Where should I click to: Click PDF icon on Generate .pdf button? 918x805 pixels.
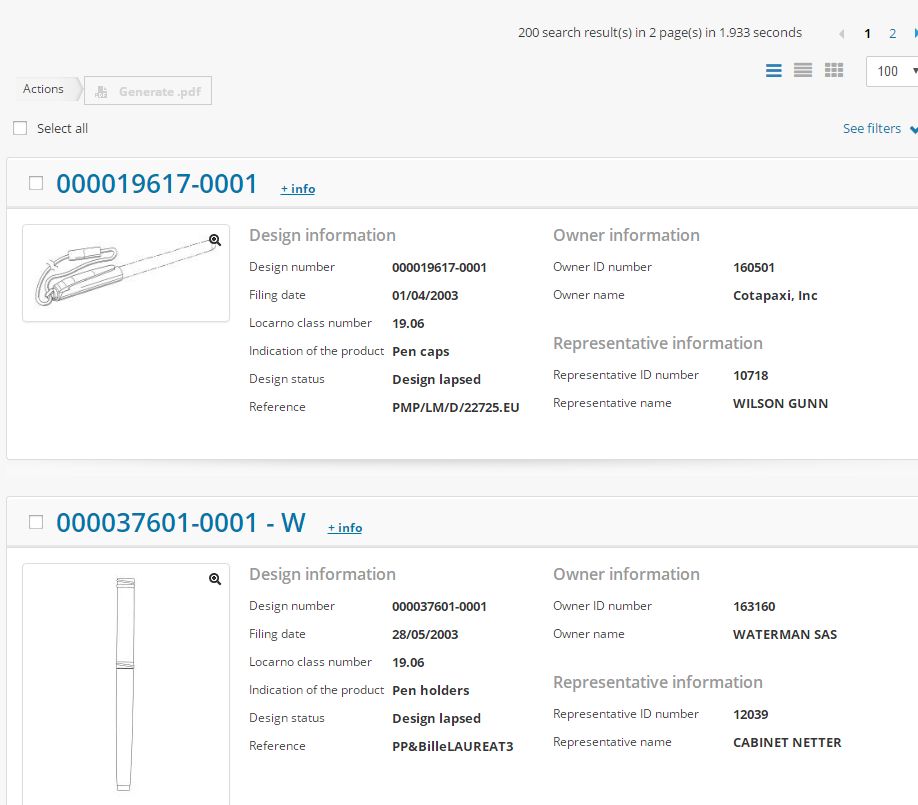pos(101,91)
